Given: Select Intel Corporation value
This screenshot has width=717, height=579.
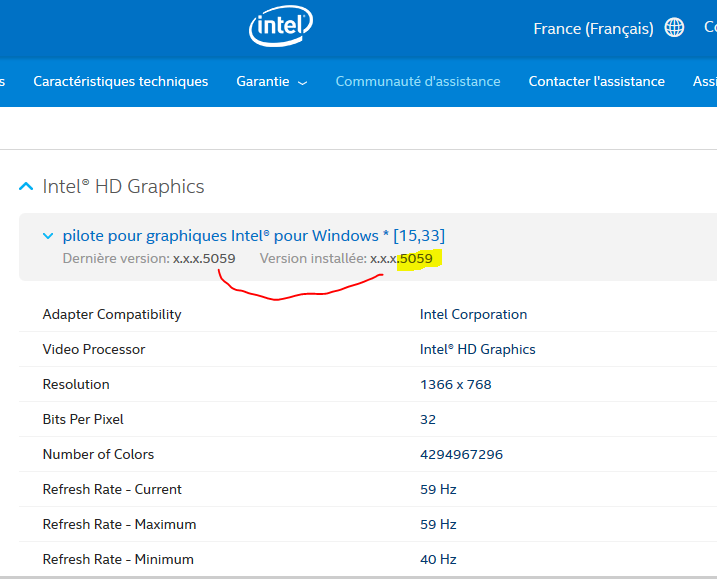Looking at the screenshot, I should [x=473, y=314].
